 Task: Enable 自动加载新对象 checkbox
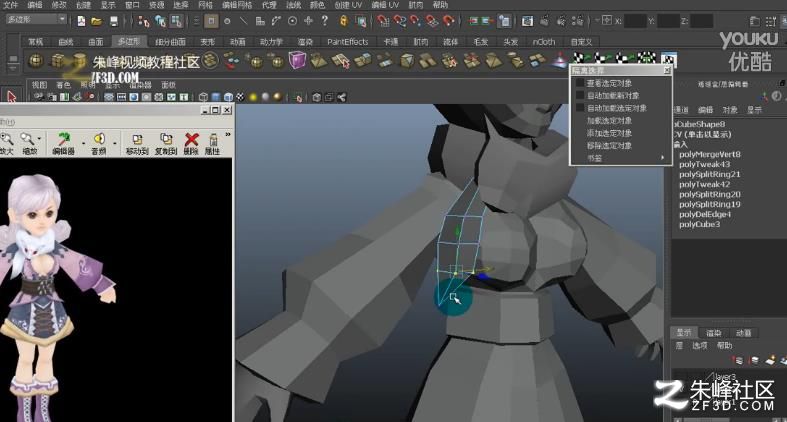(580, 95)
